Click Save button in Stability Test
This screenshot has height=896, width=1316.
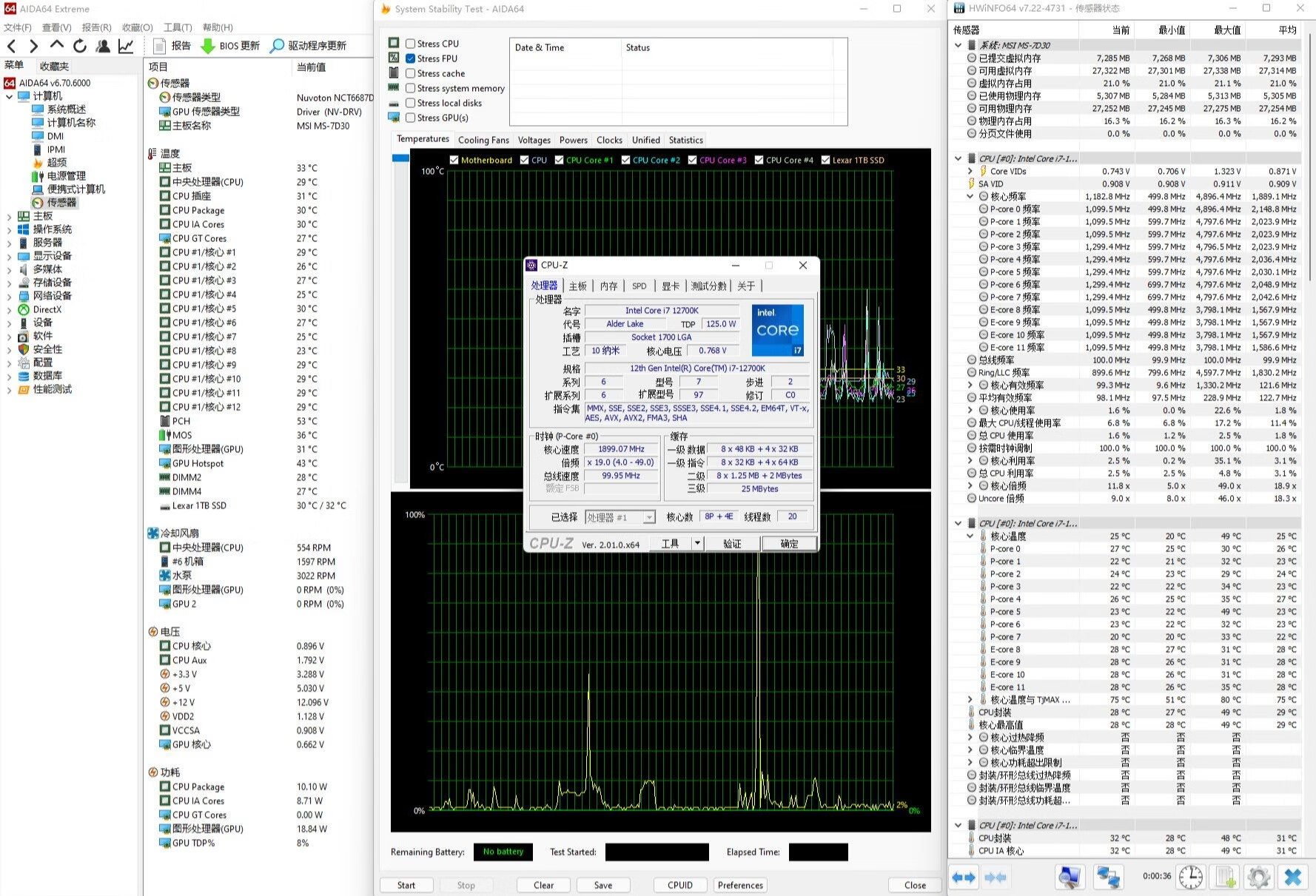click(603, 885)
